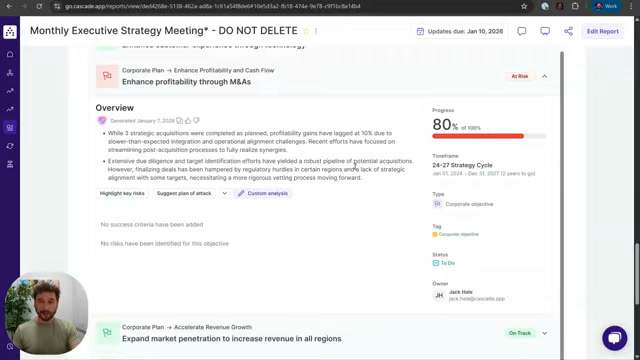This screenshot has width=640, height=360.
Task: Open the hierarchy/plans sidebar icon
Action: click(10, 73)
